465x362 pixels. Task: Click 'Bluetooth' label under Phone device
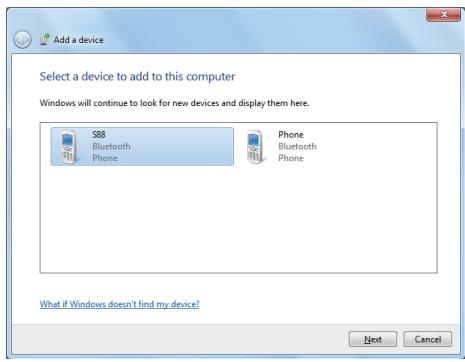(x=297, y=146)
